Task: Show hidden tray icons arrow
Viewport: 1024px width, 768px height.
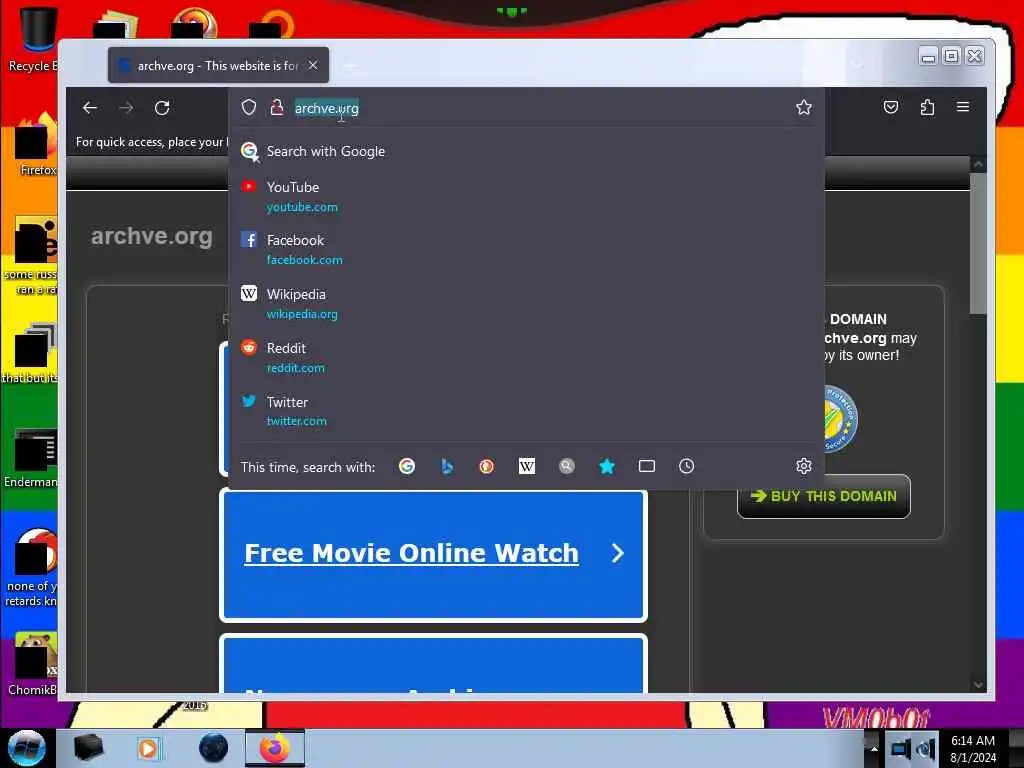Action: pyautogui.click(x=874, y=748)
